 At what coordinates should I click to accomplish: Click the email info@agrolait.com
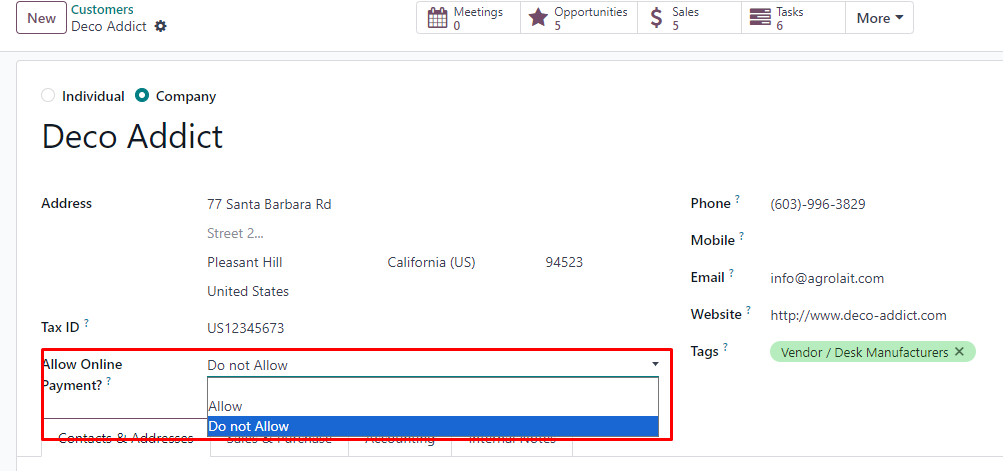[827, 278]
